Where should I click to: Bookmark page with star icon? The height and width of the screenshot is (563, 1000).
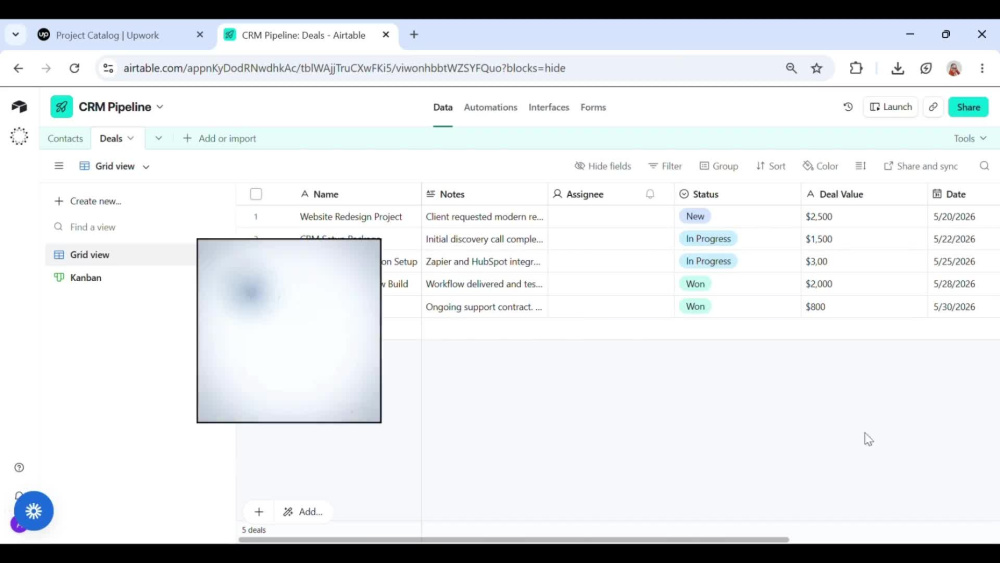pos(816,68)
